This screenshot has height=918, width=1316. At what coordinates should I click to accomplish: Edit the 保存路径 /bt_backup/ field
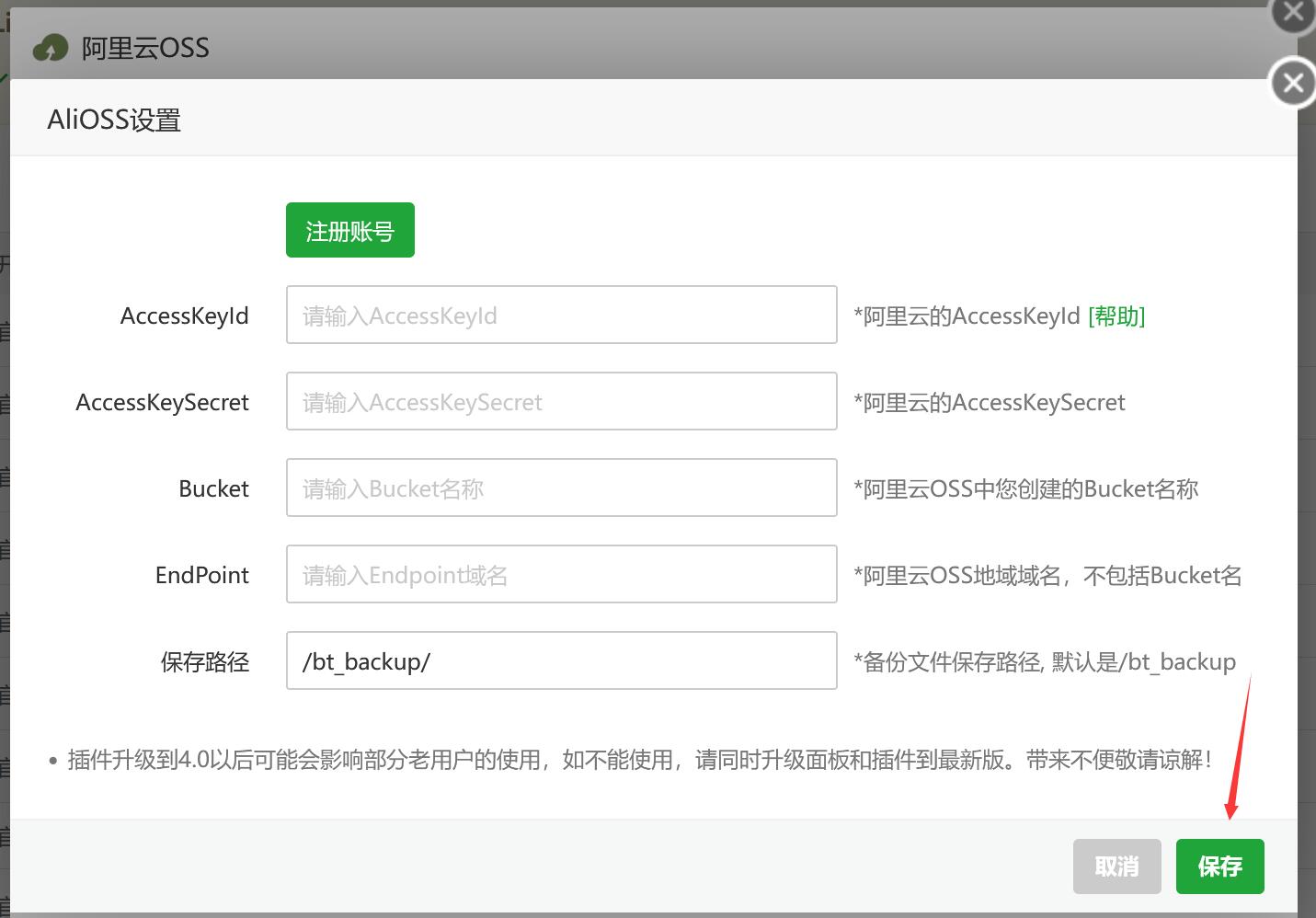[x=561, y=660]
